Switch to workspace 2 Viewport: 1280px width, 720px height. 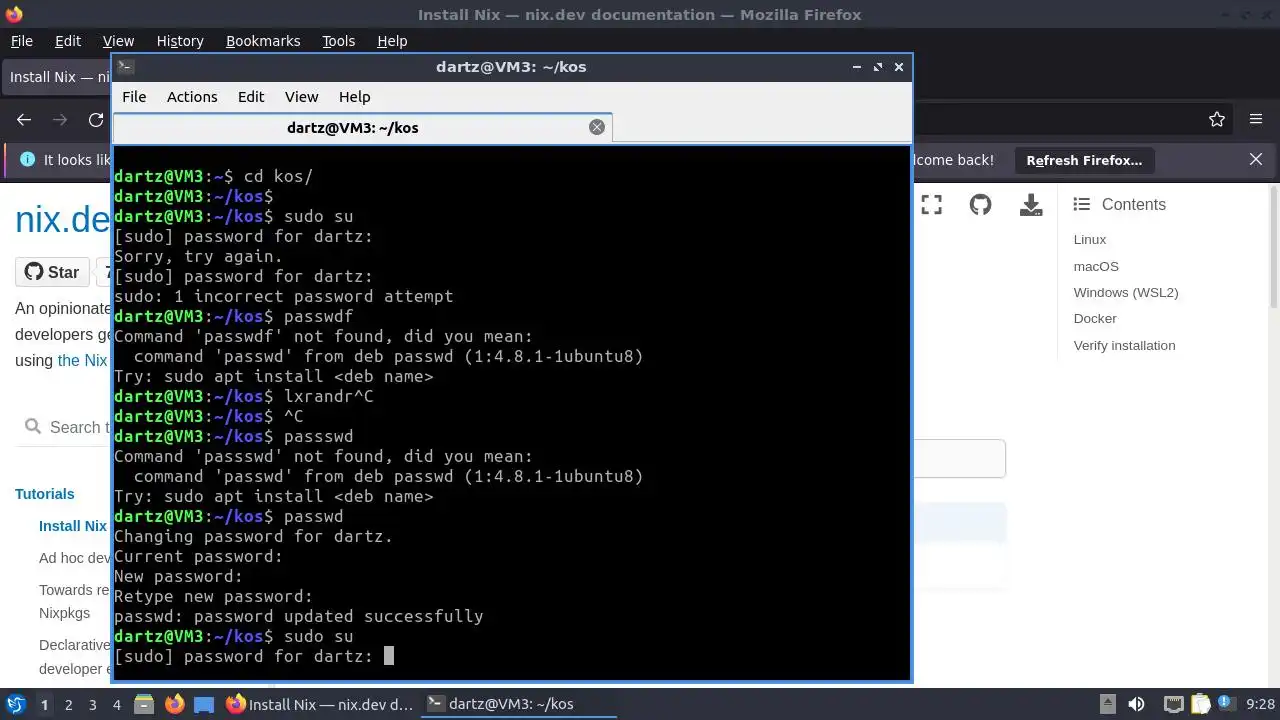point(68,705)
